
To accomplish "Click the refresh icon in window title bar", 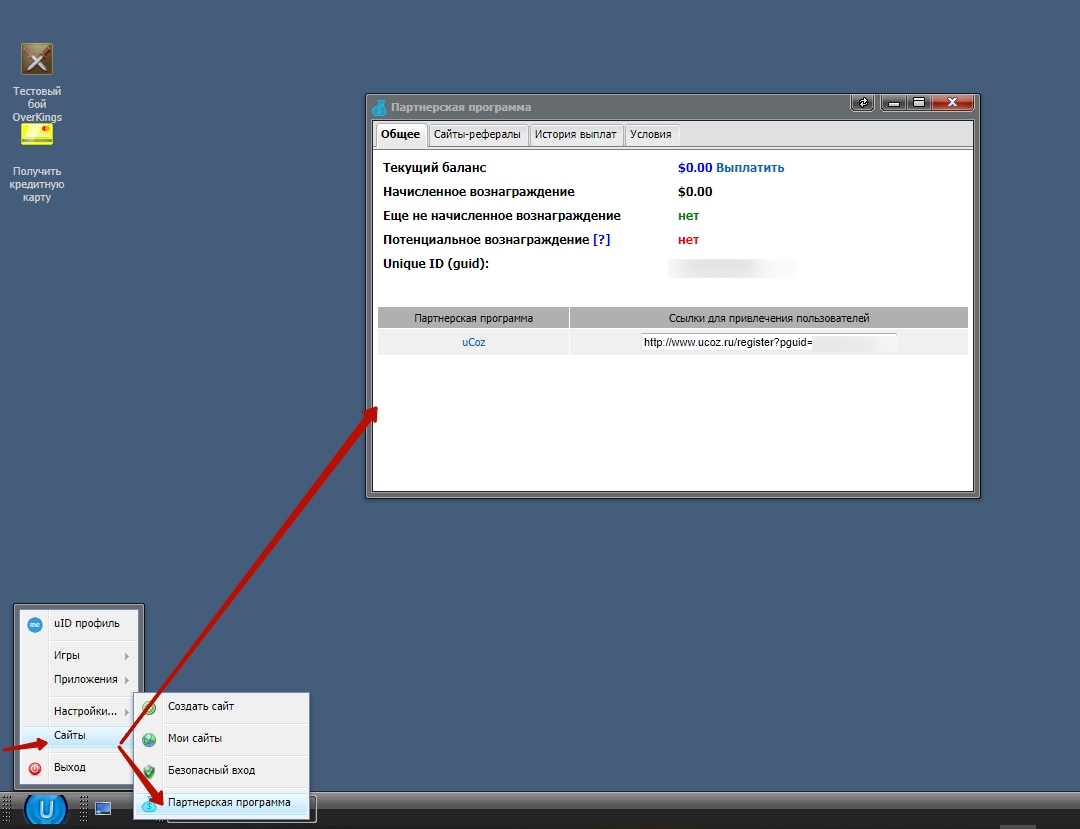I will 862,103.
